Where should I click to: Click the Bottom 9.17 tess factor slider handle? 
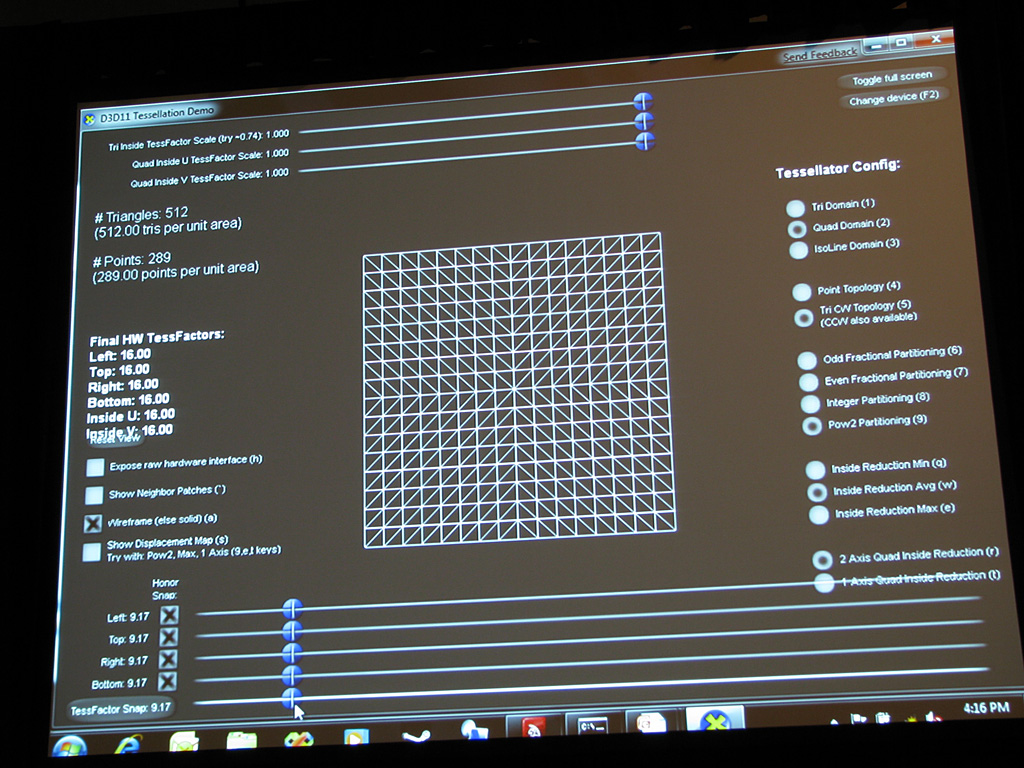click(x=292, y=675)
